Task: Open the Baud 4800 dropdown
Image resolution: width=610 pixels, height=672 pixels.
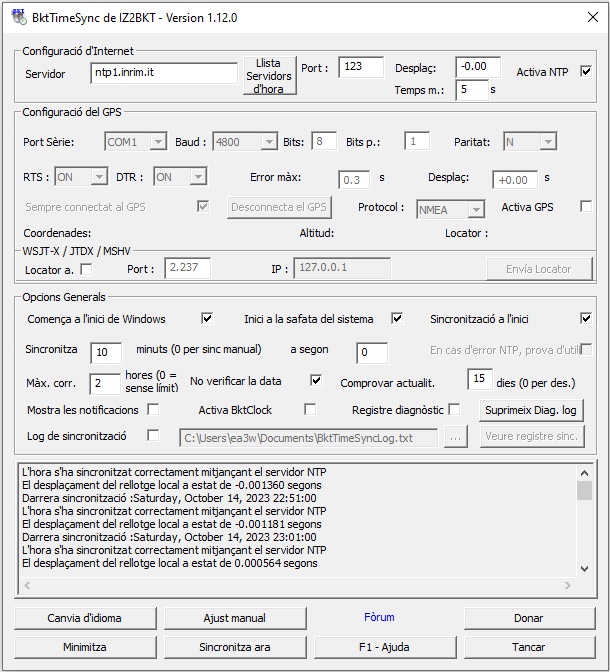Action: (x=269, y=141)
